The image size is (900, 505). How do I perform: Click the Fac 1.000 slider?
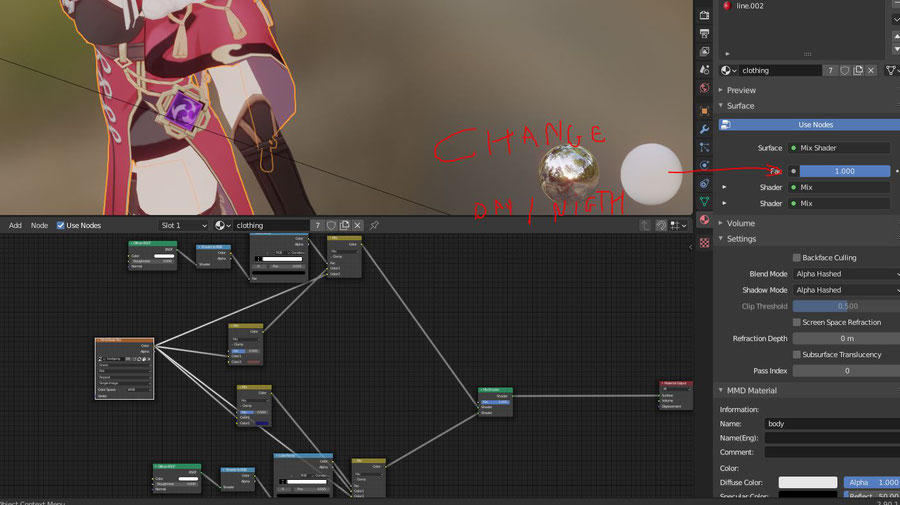[844, 171]
